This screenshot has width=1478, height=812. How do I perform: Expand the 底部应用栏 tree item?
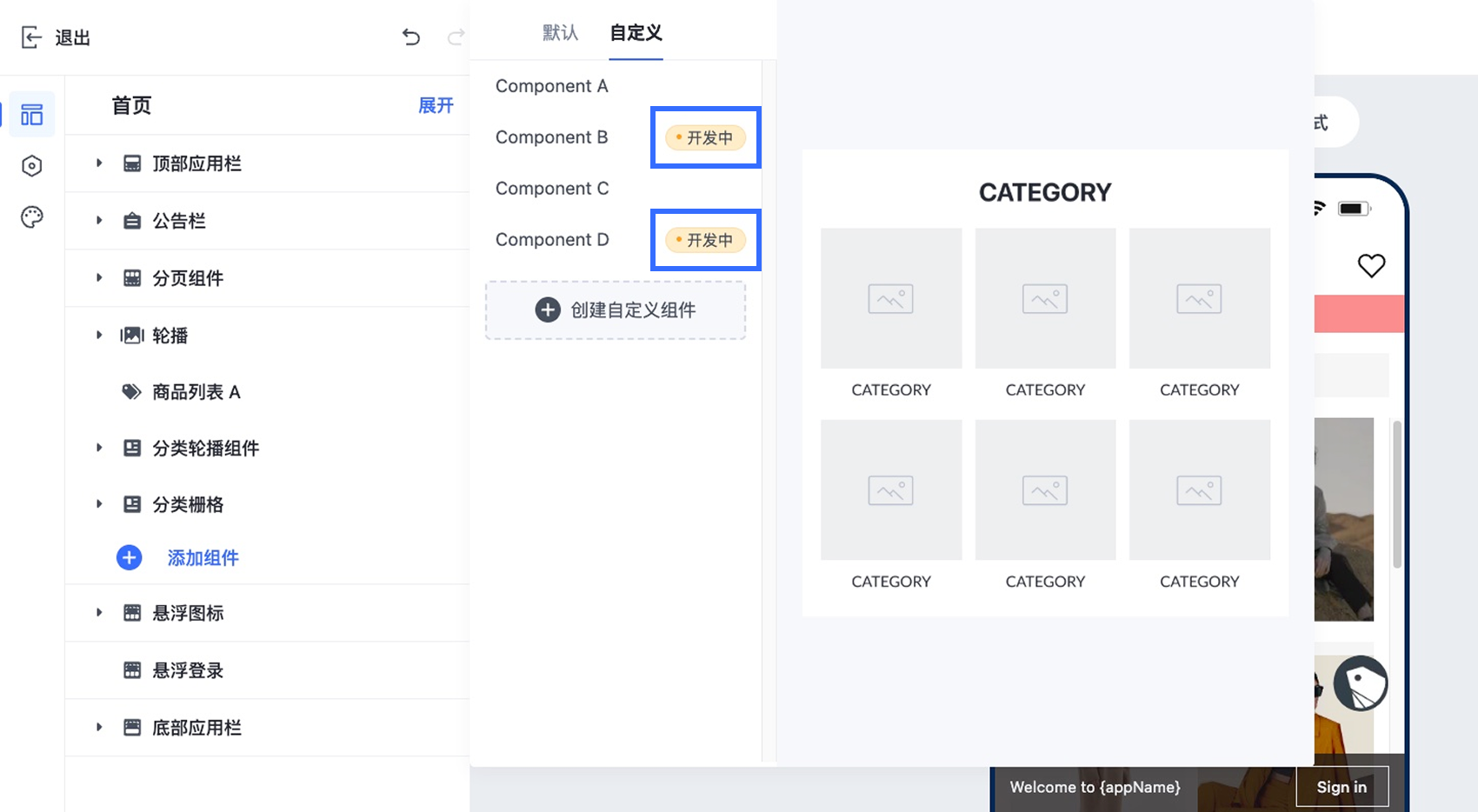point(99,727)
